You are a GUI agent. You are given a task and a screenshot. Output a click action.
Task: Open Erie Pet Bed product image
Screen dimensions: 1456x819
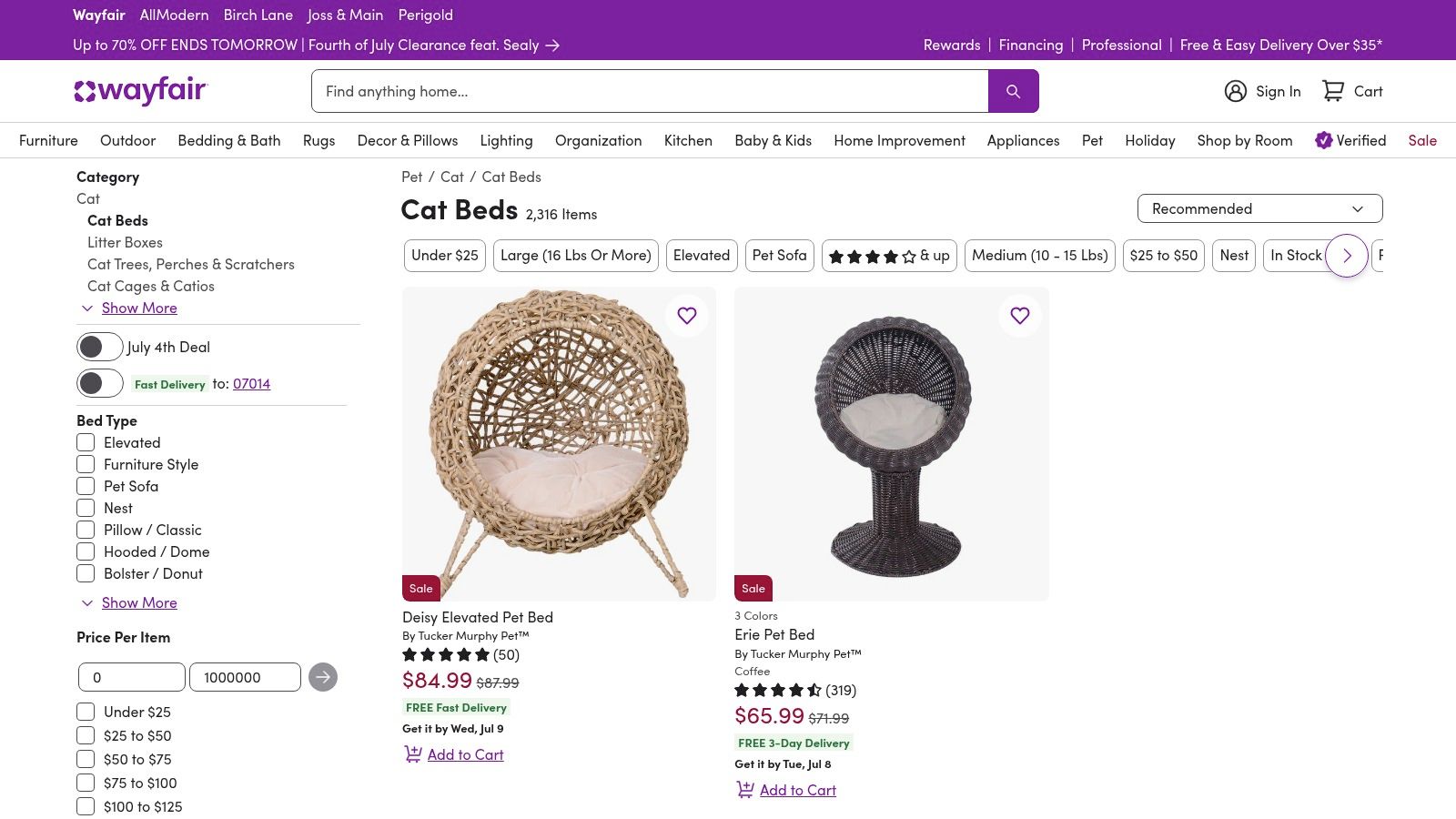[892, 444]
